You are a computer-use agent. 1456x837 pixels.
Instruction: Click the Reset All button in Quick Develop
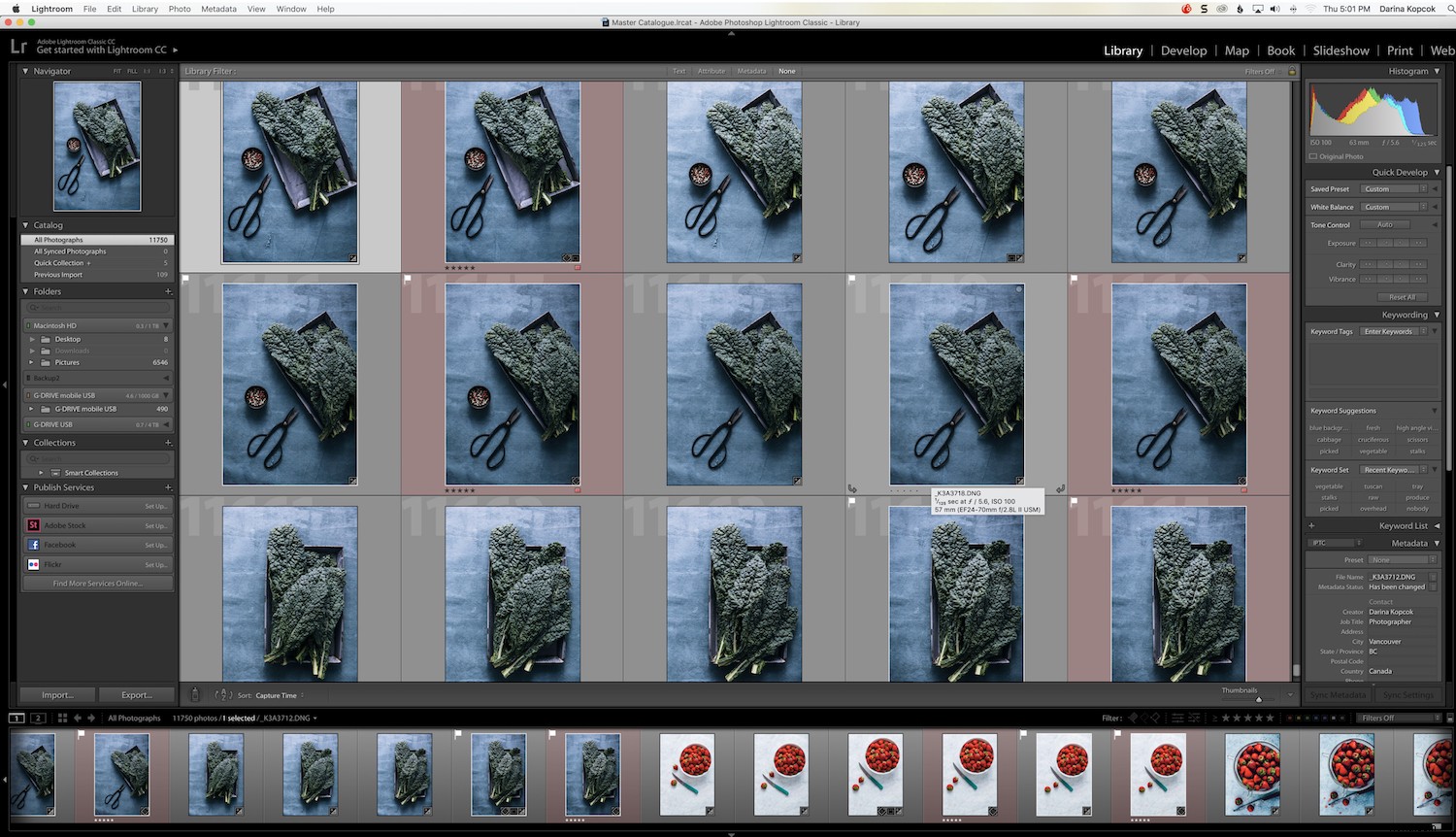pyautogui.click(x=1402, y=297)
